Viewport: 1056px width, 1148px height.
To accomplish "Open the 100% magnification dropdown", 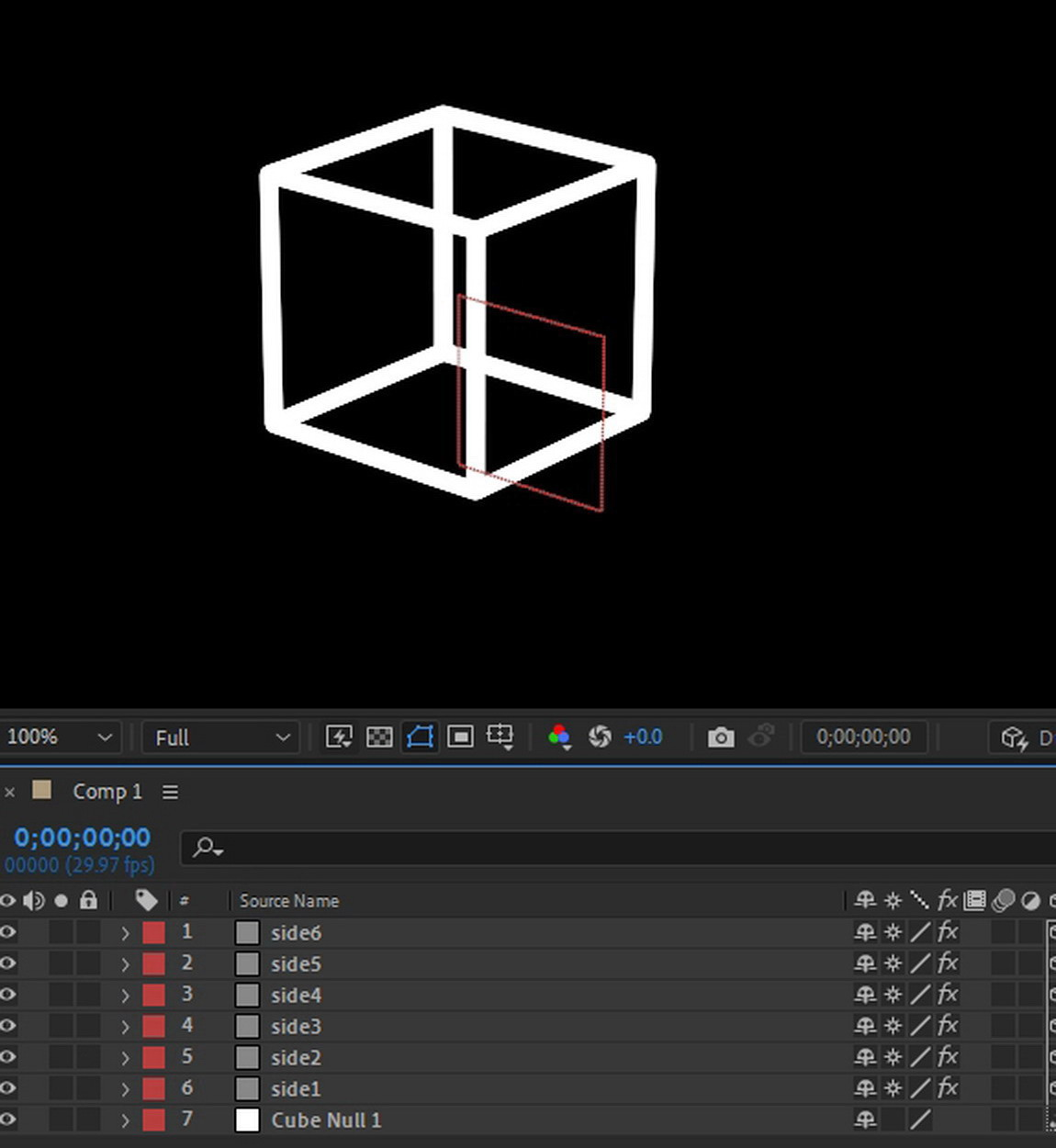I will point(59,737).
